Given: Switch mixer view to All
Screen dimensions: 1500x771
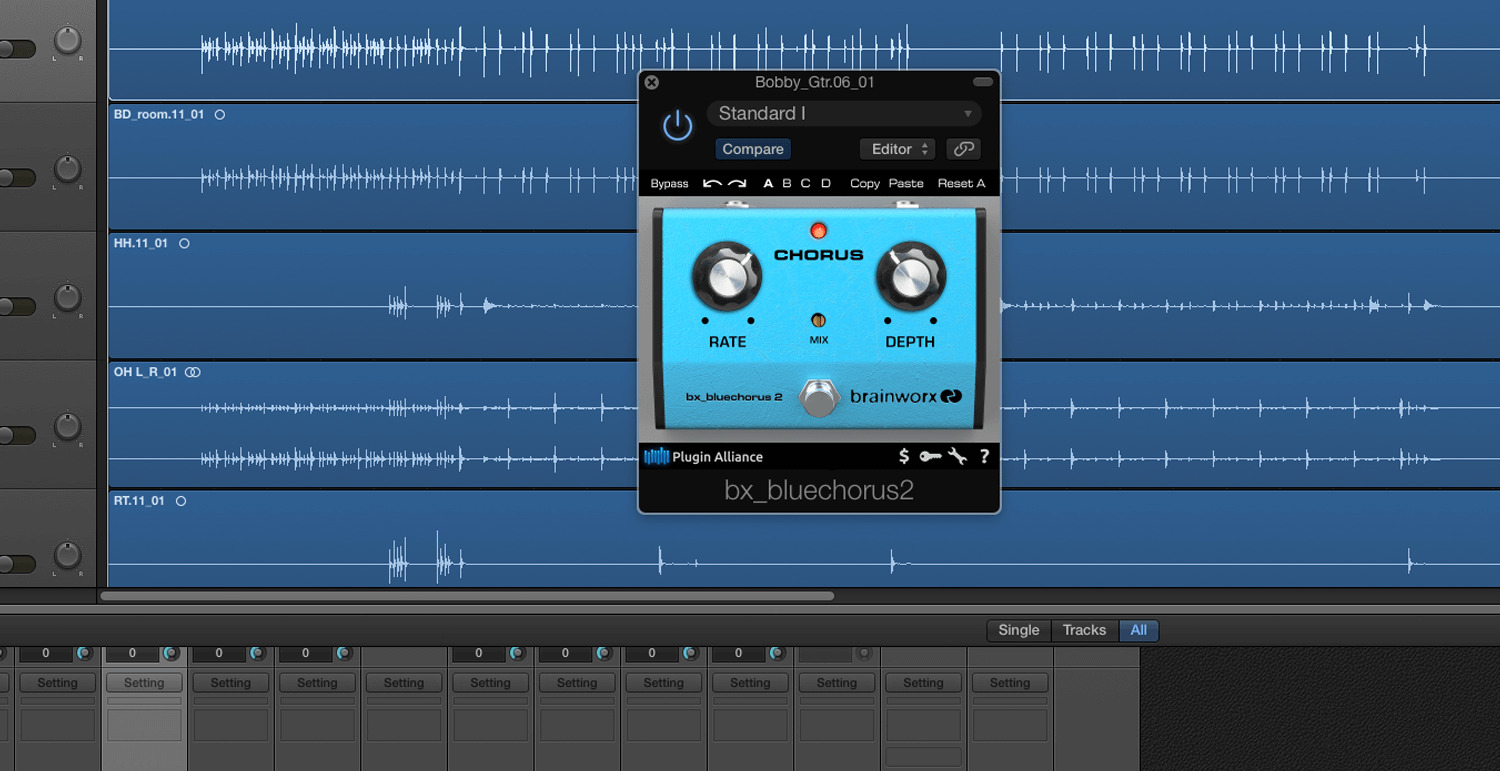Looking at the screenshot, I should coord(1138,630).
